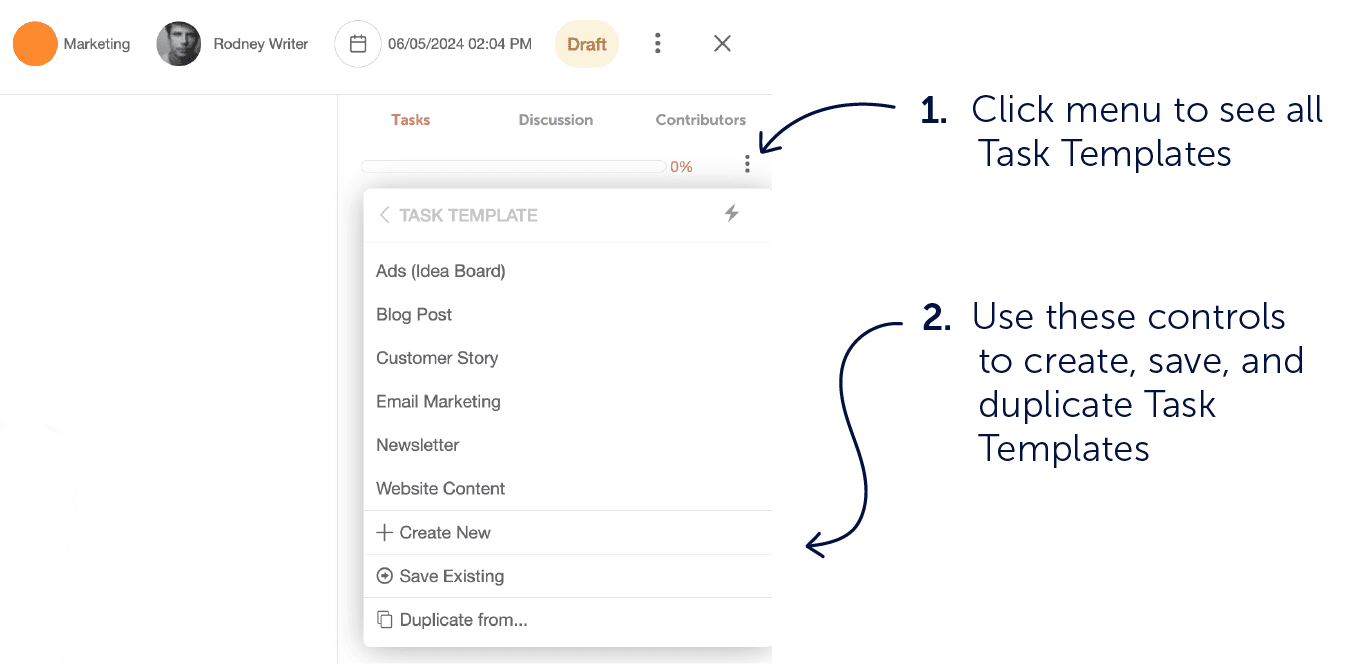The image size is (1361, 666).
Task: Open Rodney Writer's avatar photo
Action: (179, 44)
